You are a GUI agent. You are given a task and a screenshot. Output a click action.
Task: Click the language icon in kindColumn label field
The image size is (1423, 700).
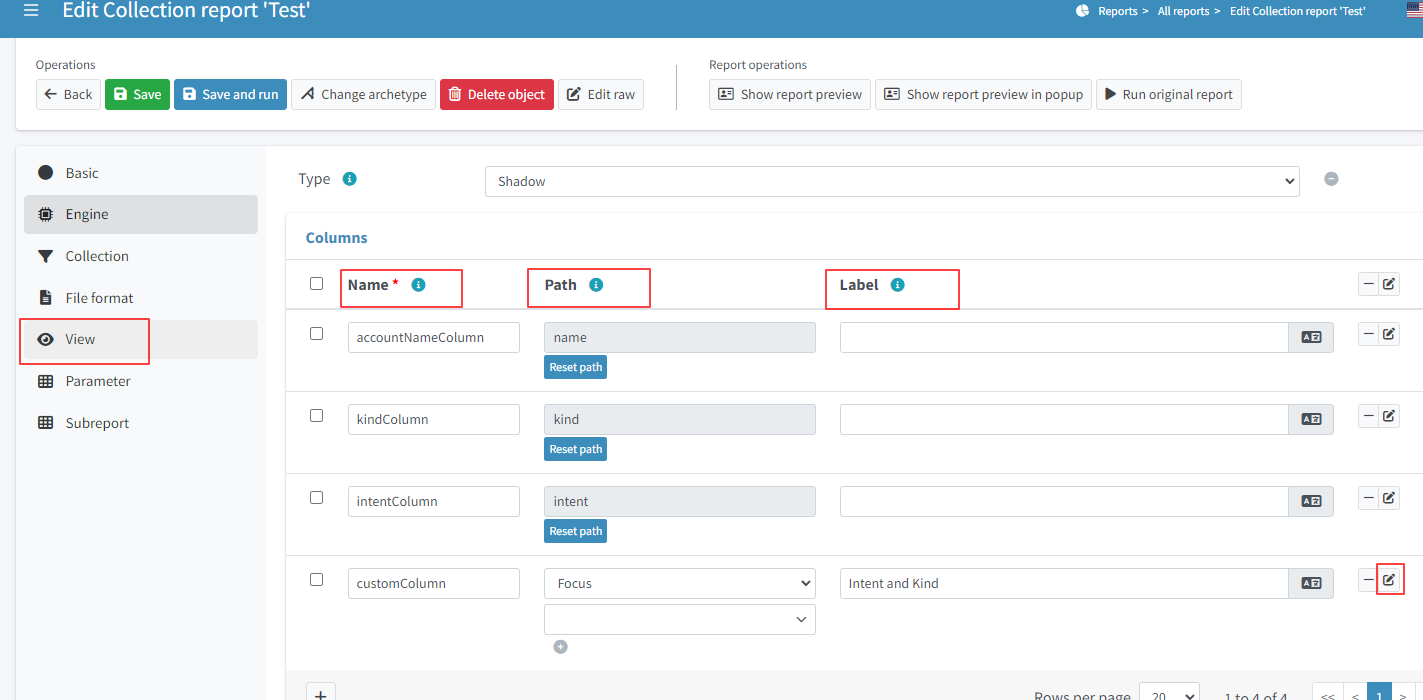pos(1311,419)
